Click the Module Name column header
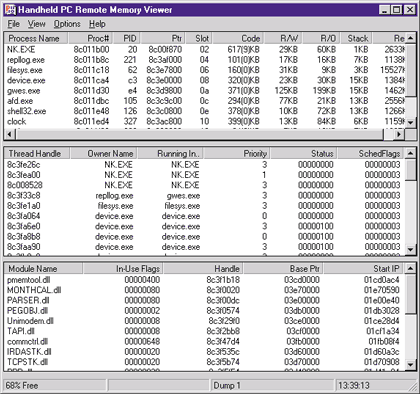The image size is (420, 394). pos(43,268)
